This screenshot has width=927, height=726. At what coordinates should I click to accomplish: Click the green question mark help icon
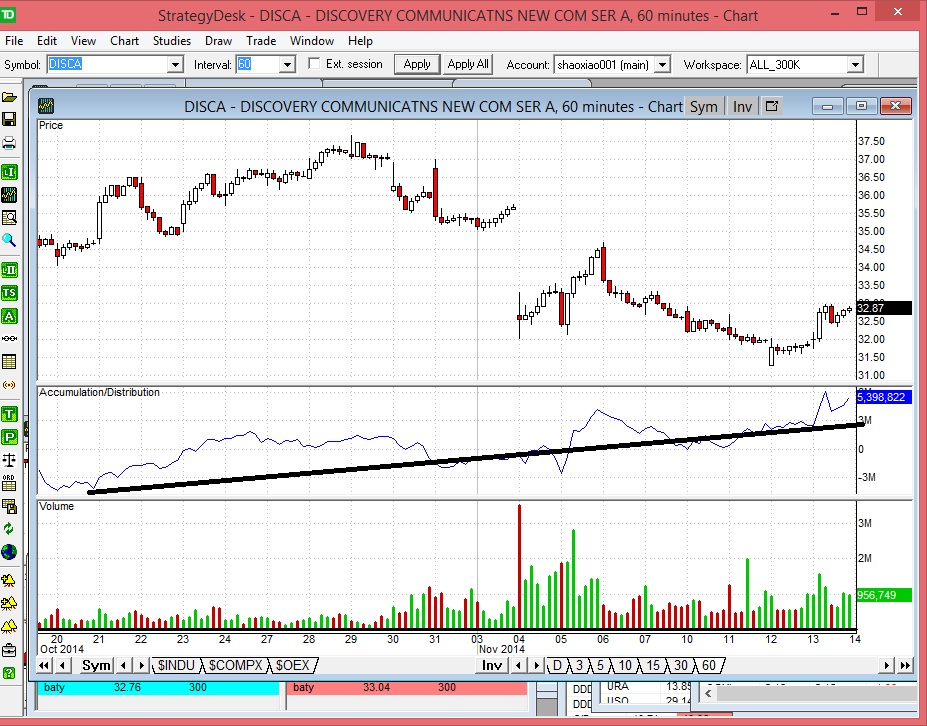tap(9, 673)
